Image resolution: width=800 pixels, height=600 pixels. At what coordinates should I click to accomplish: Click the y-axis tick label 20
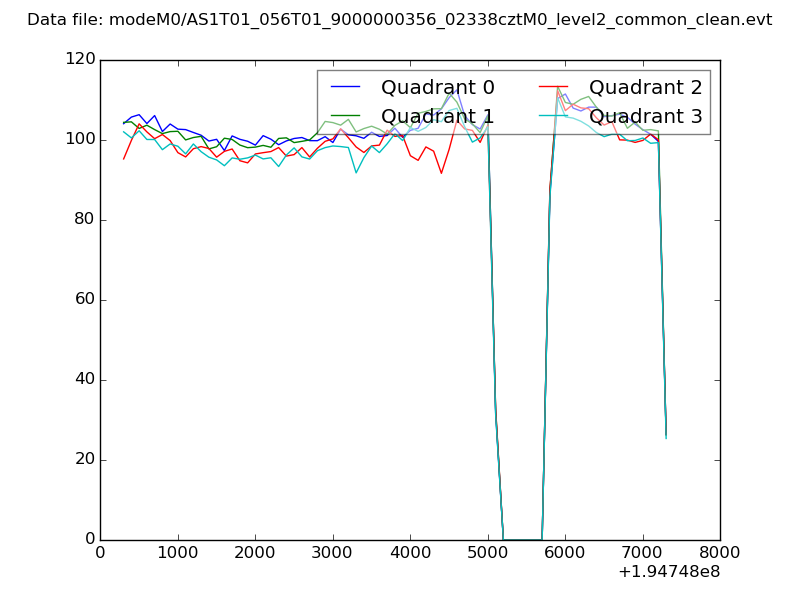[85, 460]
